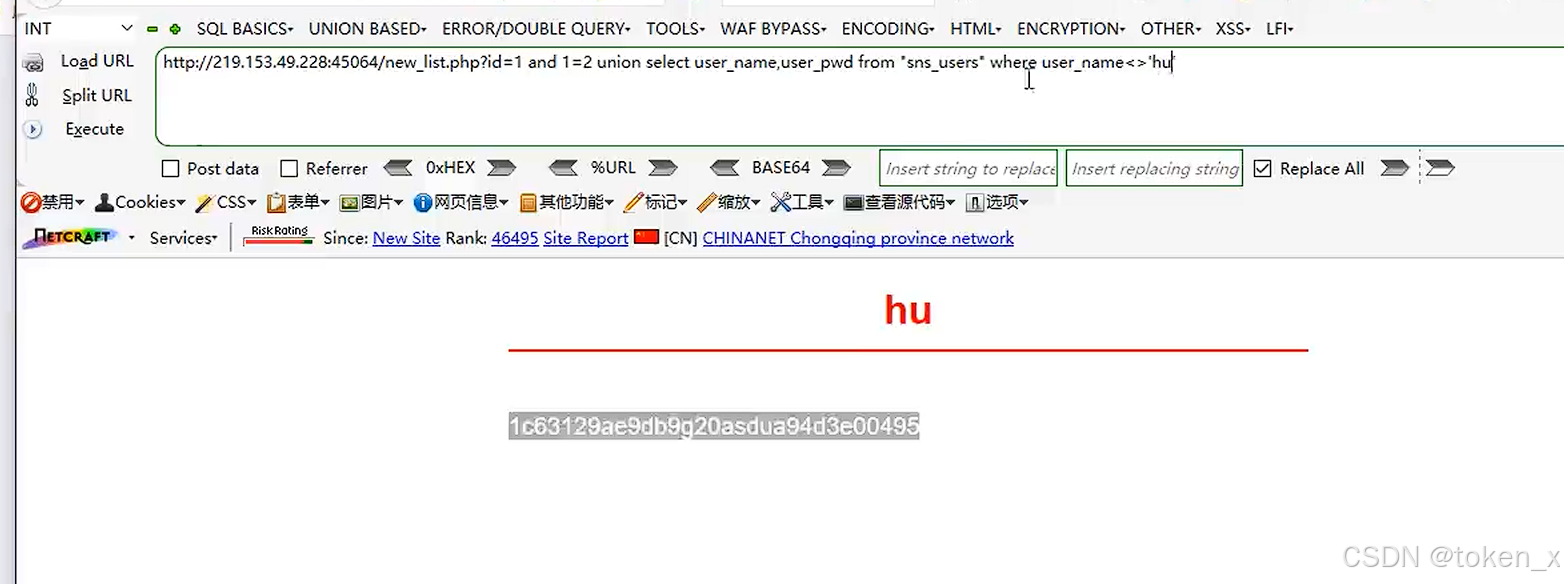Open the 标记 (Outline) menu
The image size is (1564, 584).
pyautogui.click(x=655, y=203)
